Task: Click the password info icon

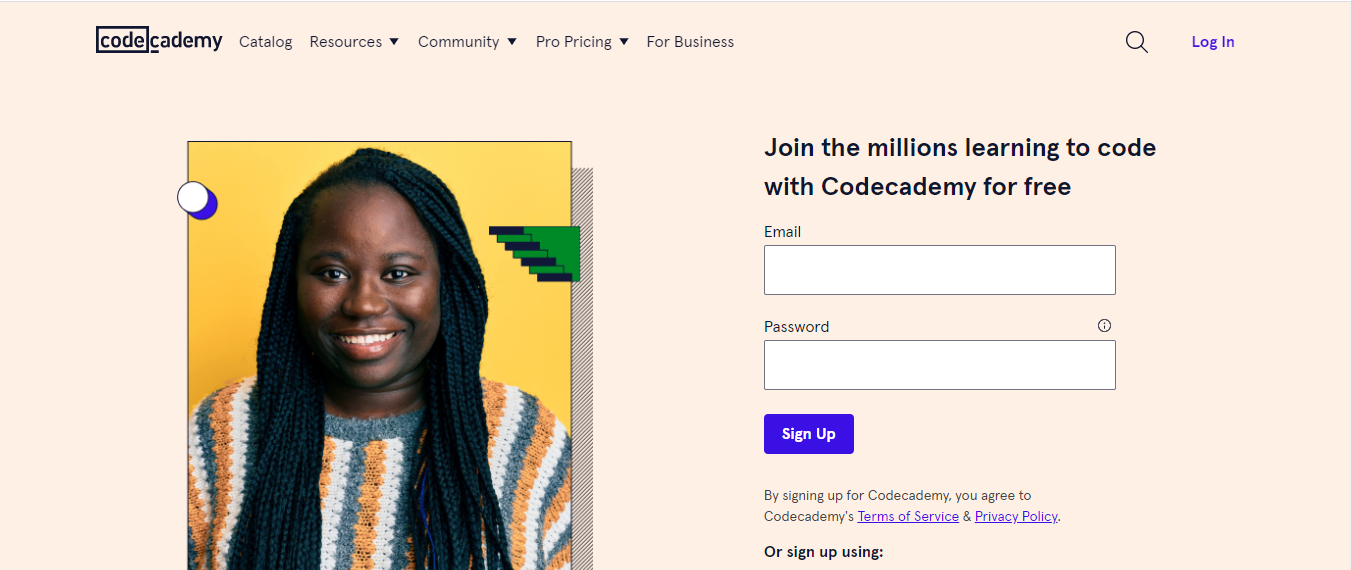Action: click(1104, 326)
